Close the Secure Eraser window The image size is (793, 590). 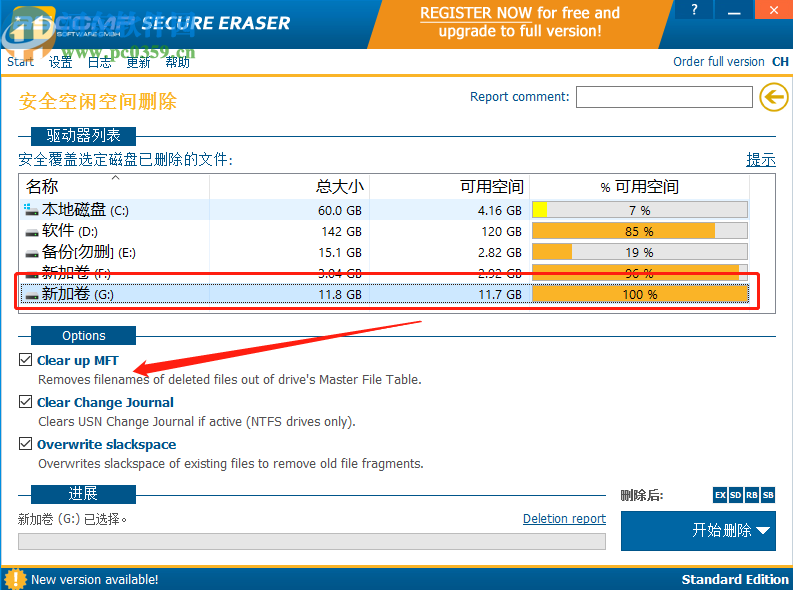click(x=774, y=10)
